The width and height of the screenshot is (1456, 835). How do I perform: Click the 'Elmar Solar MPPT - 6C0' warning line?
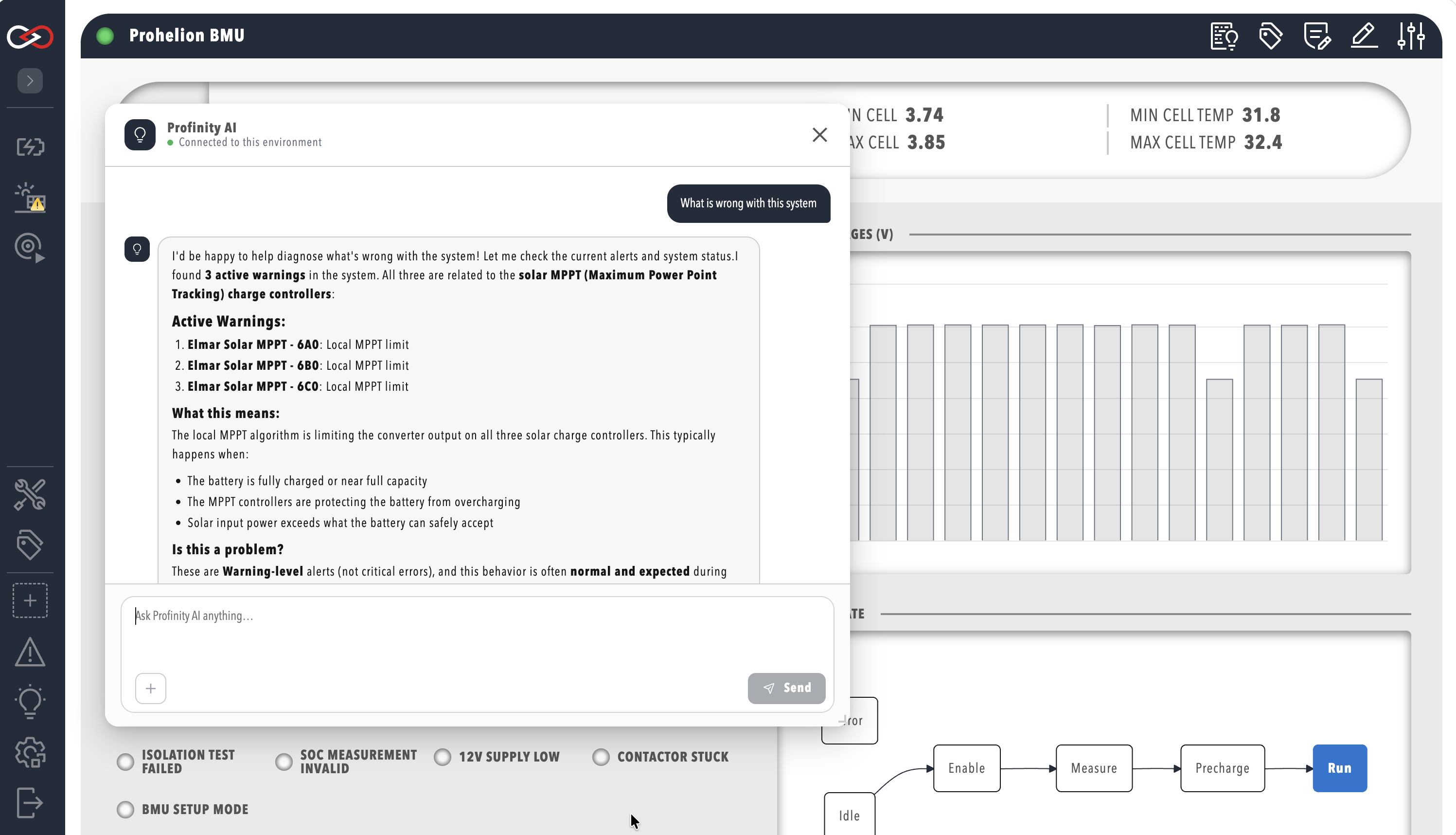[298, 386]
